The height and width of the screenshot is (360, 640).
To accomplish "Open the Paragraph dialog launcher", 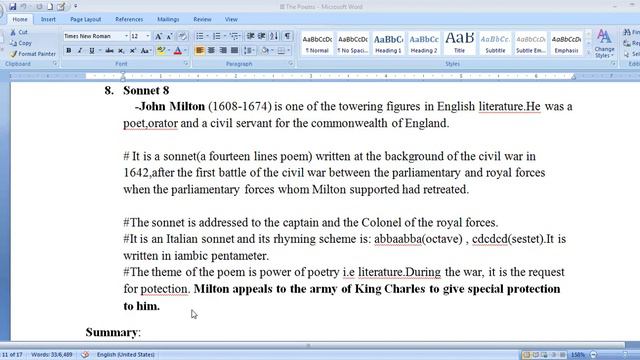I will click(x=291, y=64).
